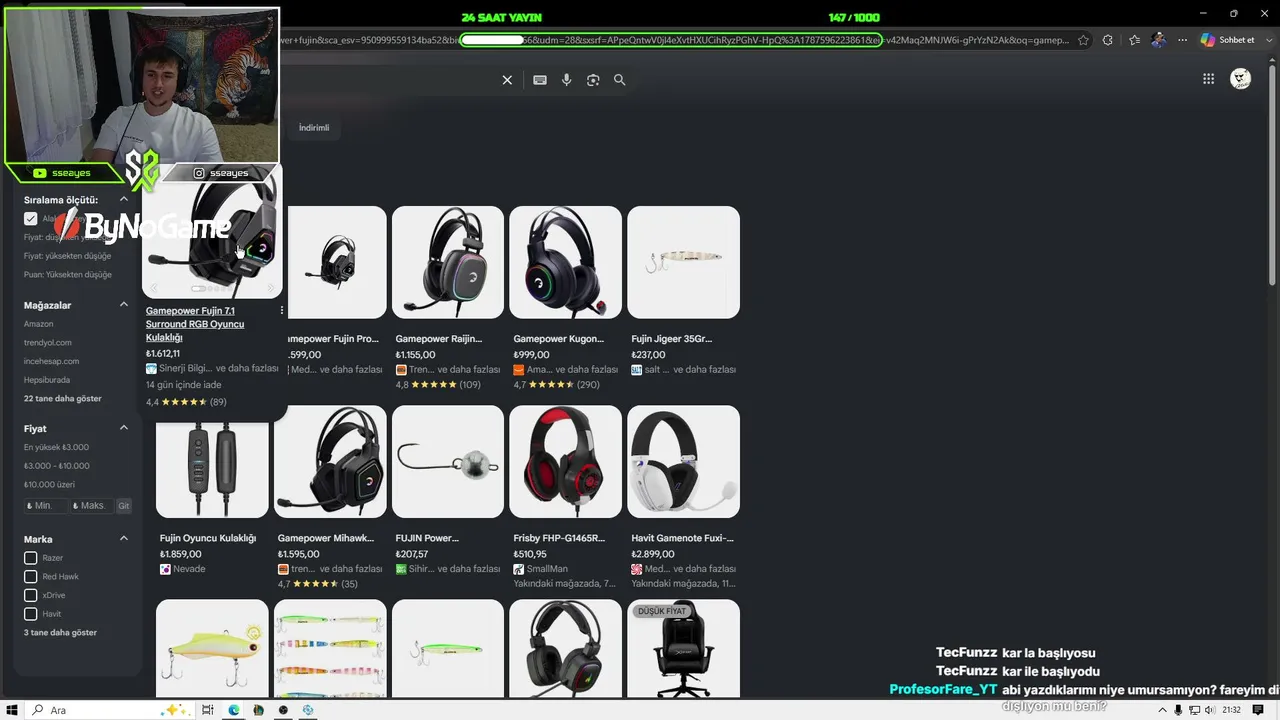The width and height of the screenshot is (1280, 720).
Task: Sort by Fiyat: yüksekten düşüğe
Action: point(68,256)
